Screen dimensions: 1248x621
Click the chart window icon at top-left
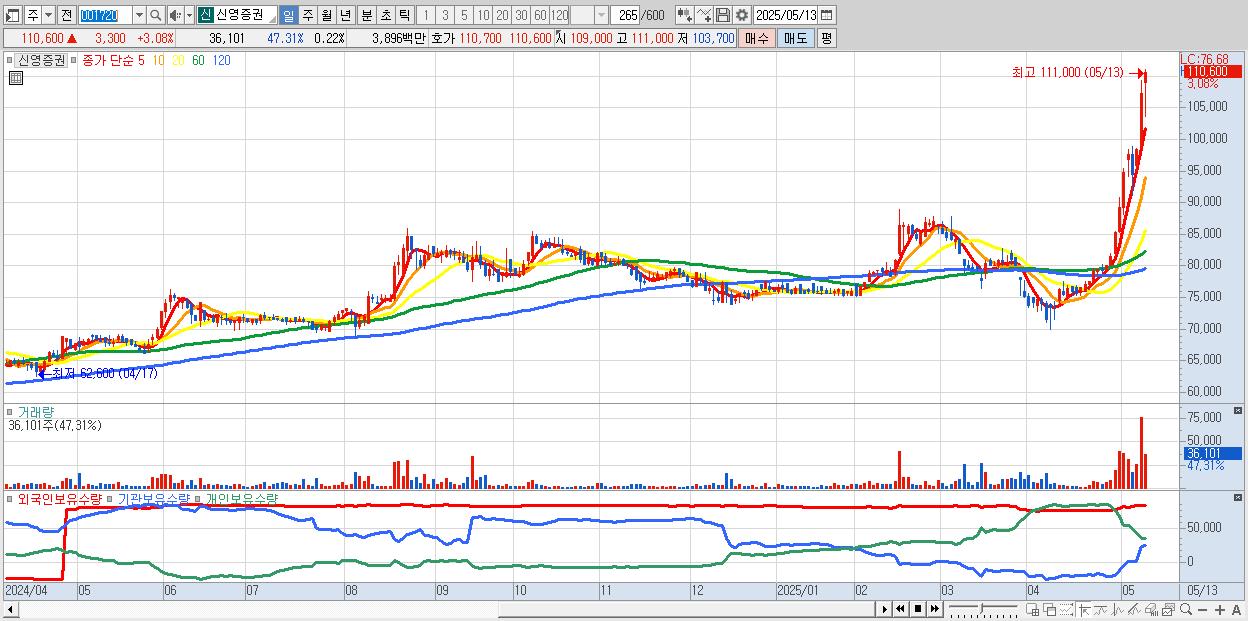click(12, 15)
